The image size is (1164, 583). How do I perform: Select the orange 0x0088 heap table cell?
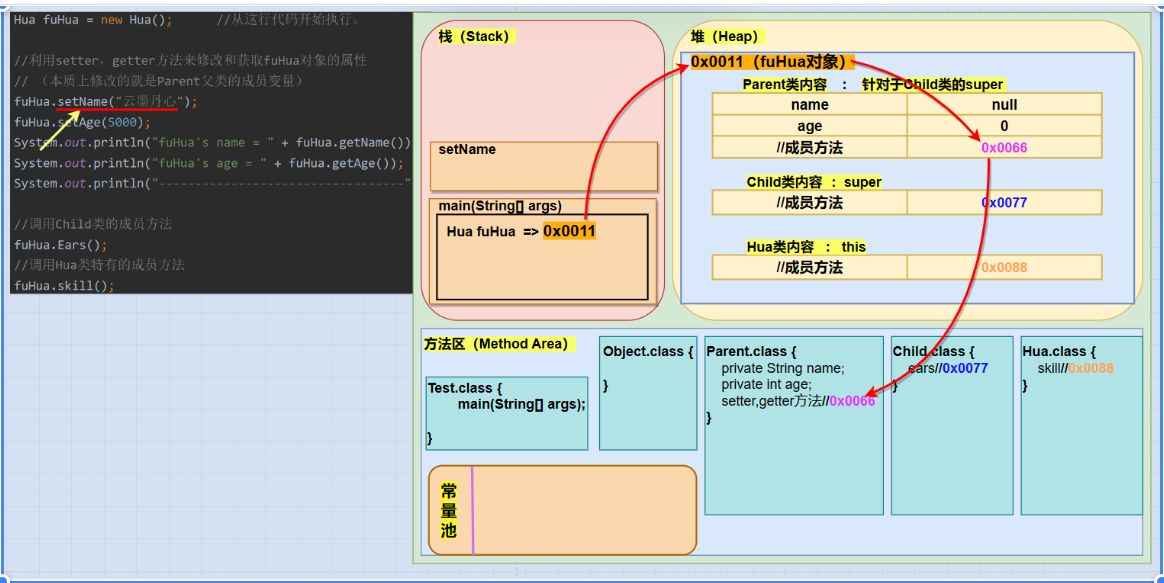pos(1004,267)
